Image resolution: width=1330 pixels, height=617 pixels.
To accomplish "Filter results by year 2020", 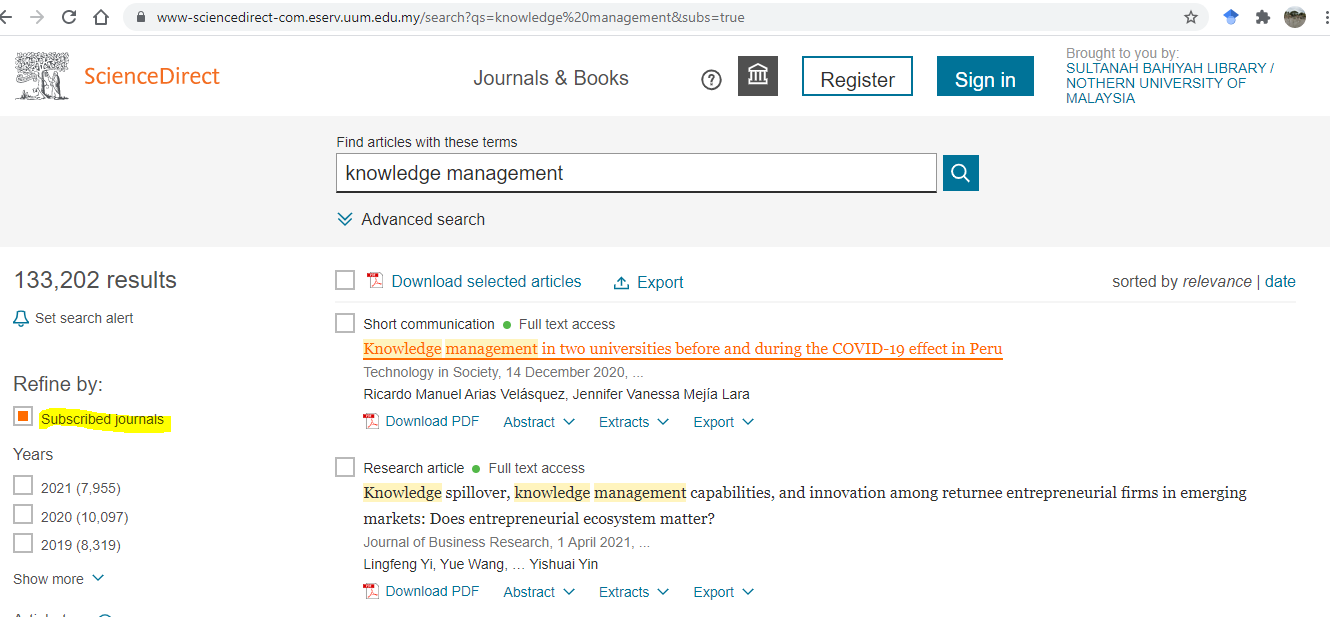I will pos(23,515).
